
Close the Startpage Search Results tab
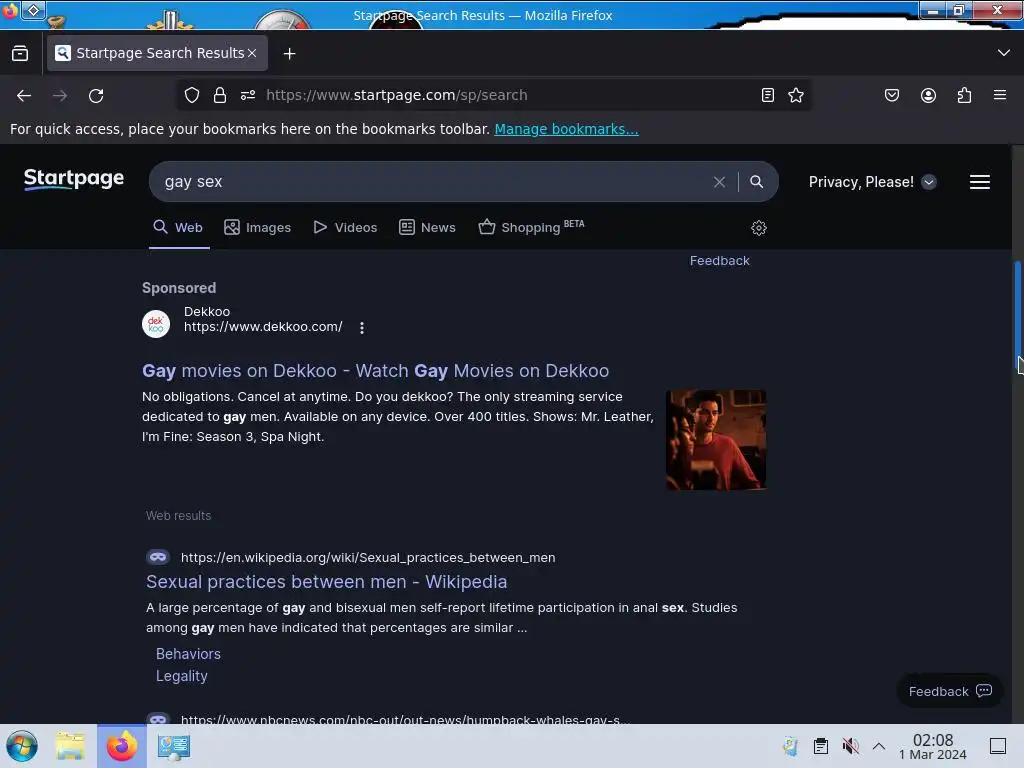coord(252,53)
